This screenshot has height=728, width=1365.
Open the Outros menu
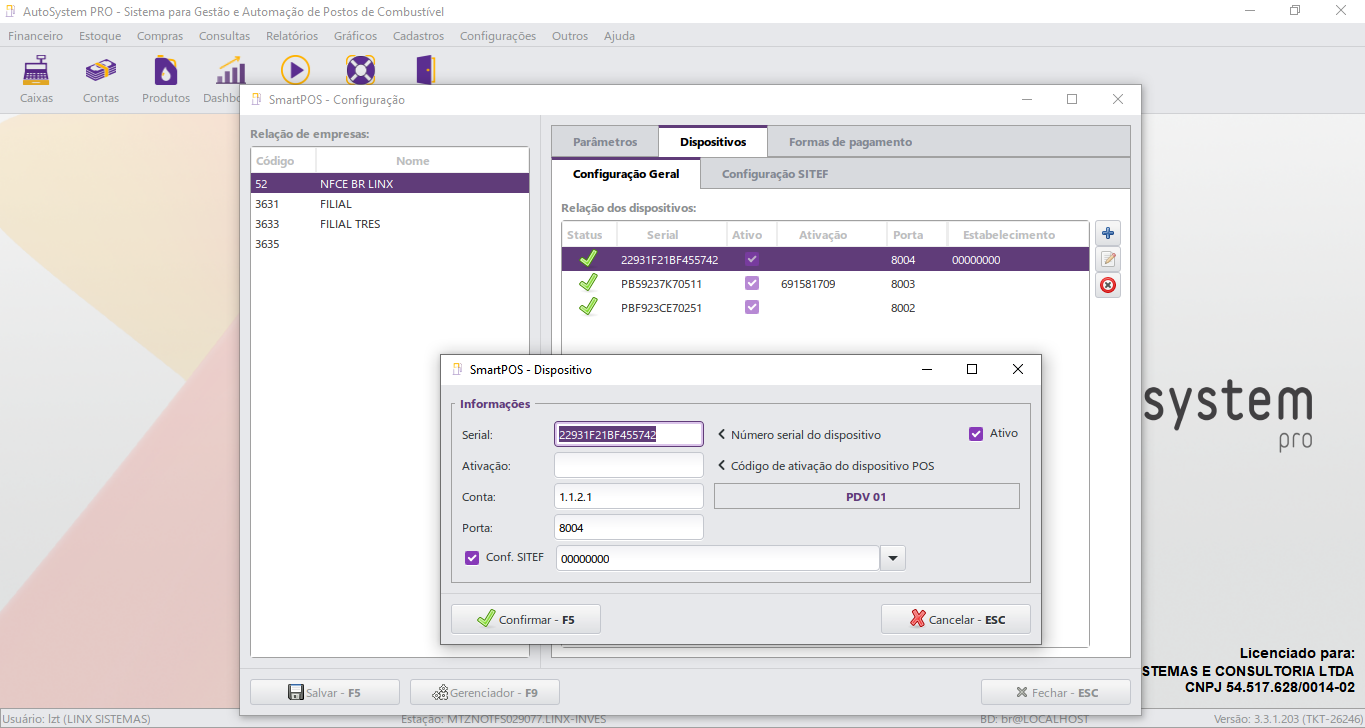point(570,36)
